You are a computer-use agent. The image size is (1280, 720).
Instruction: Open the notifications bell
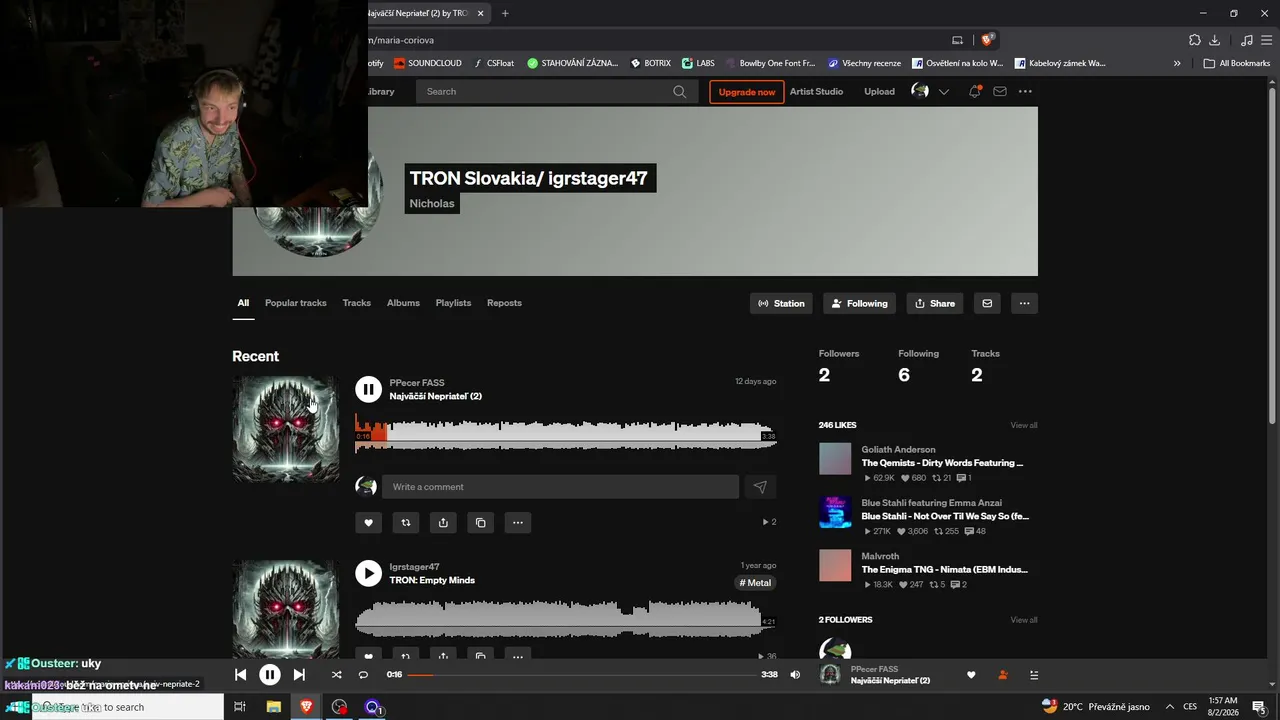pyautogui.click(x=975, y=92)
